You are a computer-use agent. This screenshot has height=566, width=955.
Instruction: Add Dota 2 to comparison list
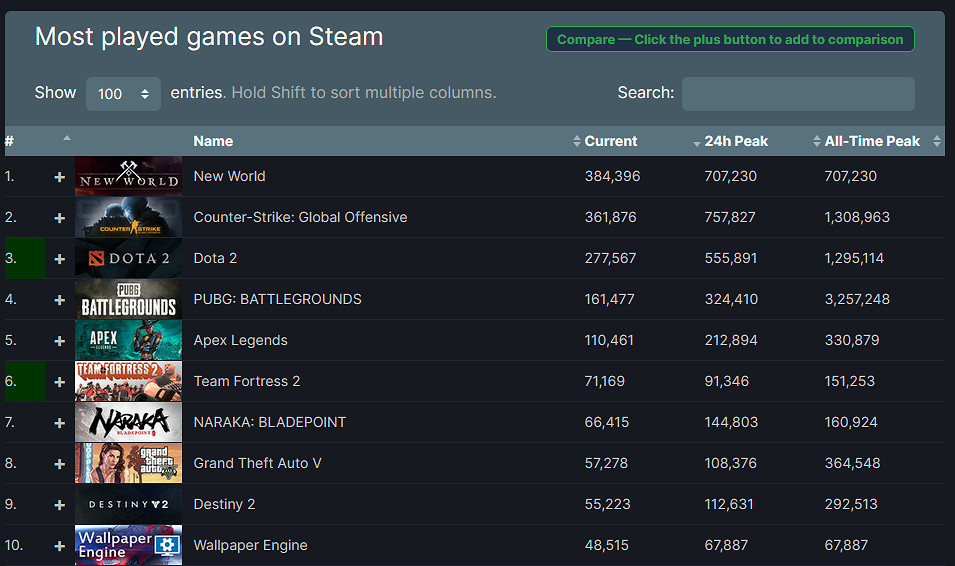(x=59, y=259)
